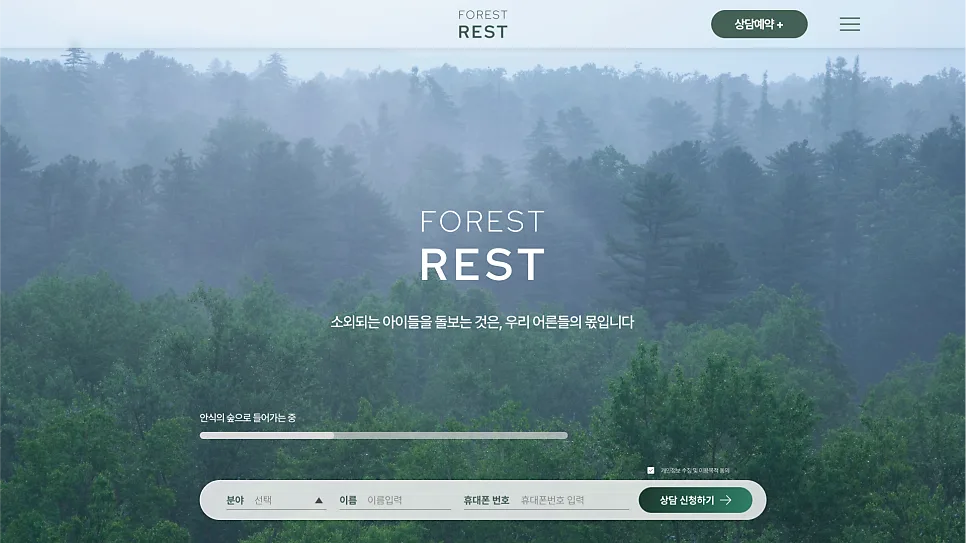
Task: Open the hamburger menu icon
Action: point(850,24)
